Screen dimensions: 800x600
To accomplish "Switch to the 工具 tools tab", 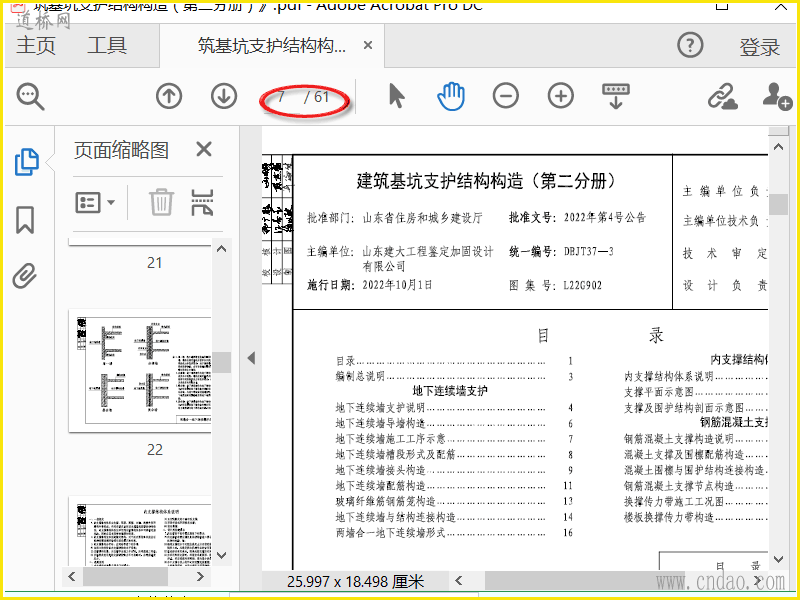I will coord(107,45).
